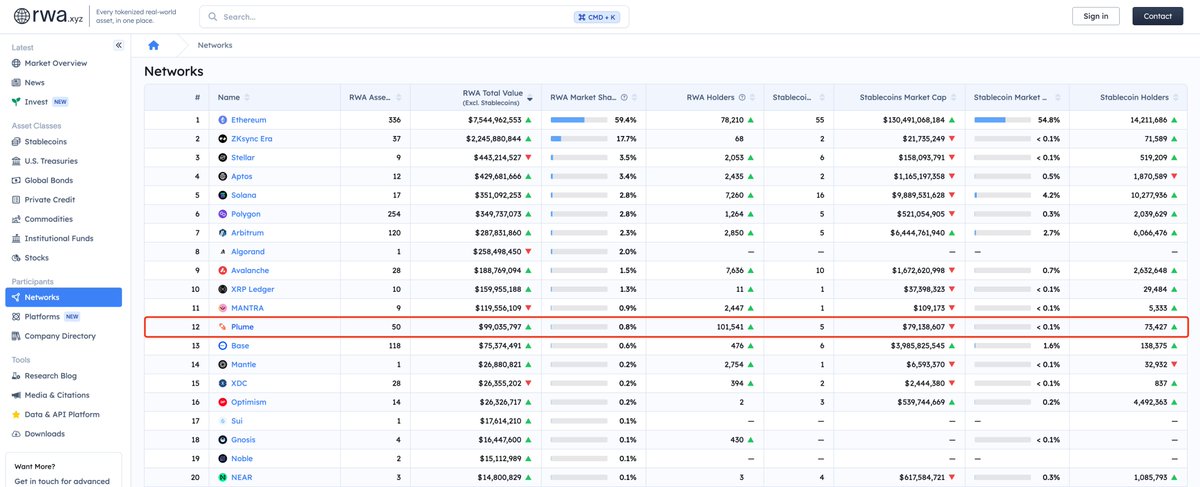Click the Ethereum network icon
Image resolution: width=1200 pixels, height=487 pixels.
(223, 120)
